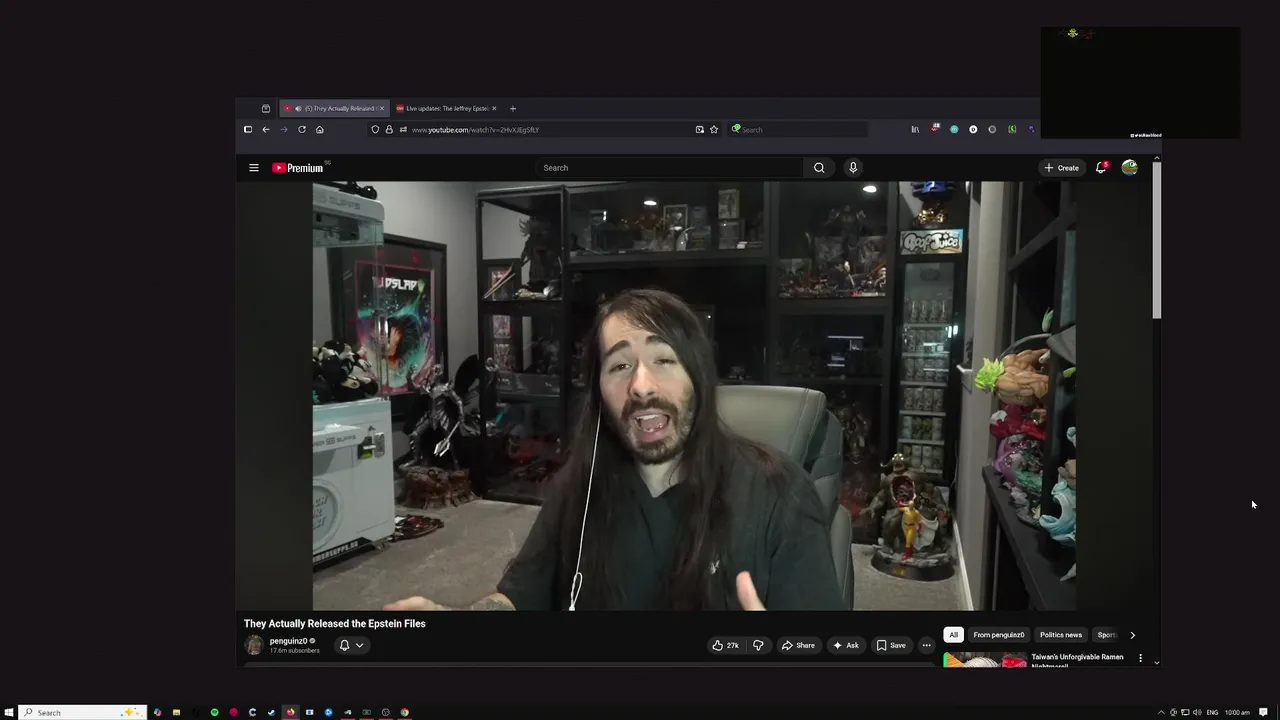Screen dimensions: 1280x720
Task: Click the Windows taskbar search box
Action: (83, 712)
